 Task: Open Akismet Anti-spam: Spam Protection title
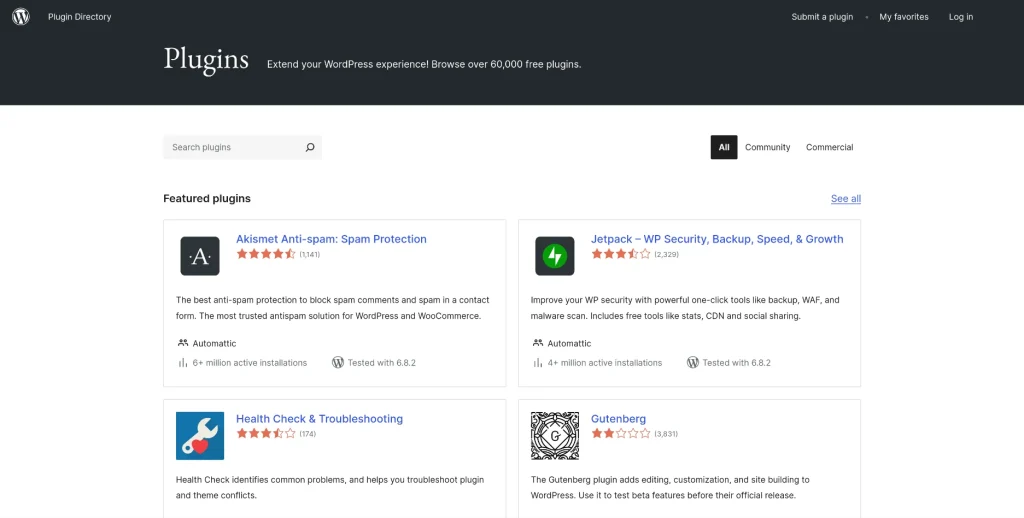pos(331,239)
